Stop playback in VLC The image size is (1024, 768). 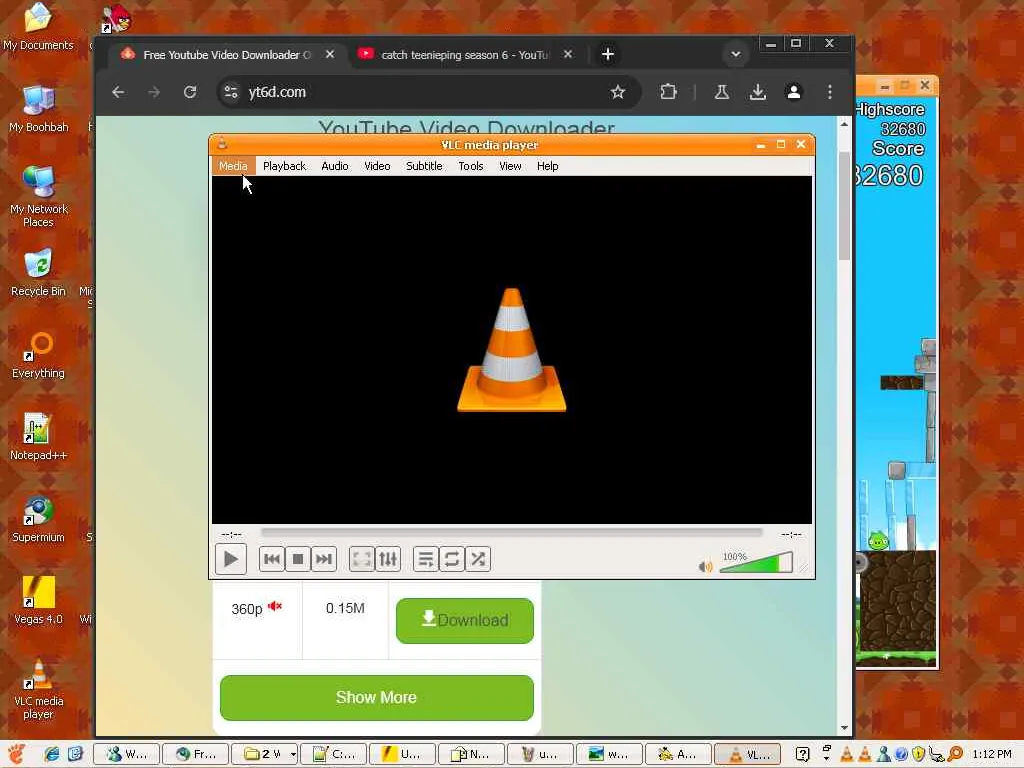click(298, 559)
